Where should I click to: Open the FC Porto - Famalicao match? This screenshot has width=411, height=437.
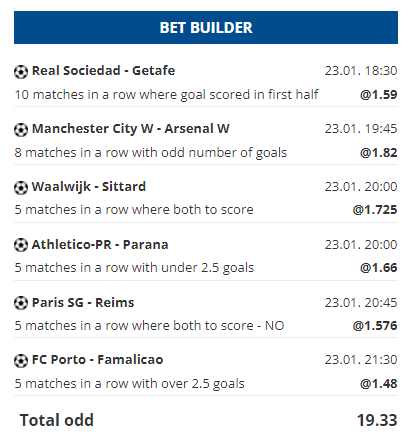coord(97,360)
